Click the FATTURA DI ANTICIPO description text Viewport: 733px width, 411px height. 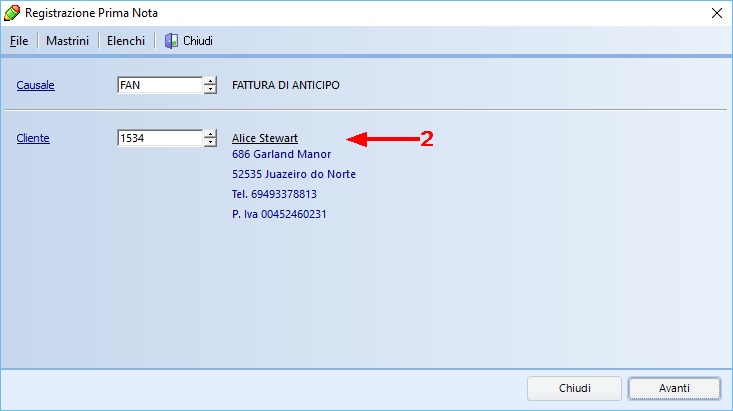click(286, 86)
